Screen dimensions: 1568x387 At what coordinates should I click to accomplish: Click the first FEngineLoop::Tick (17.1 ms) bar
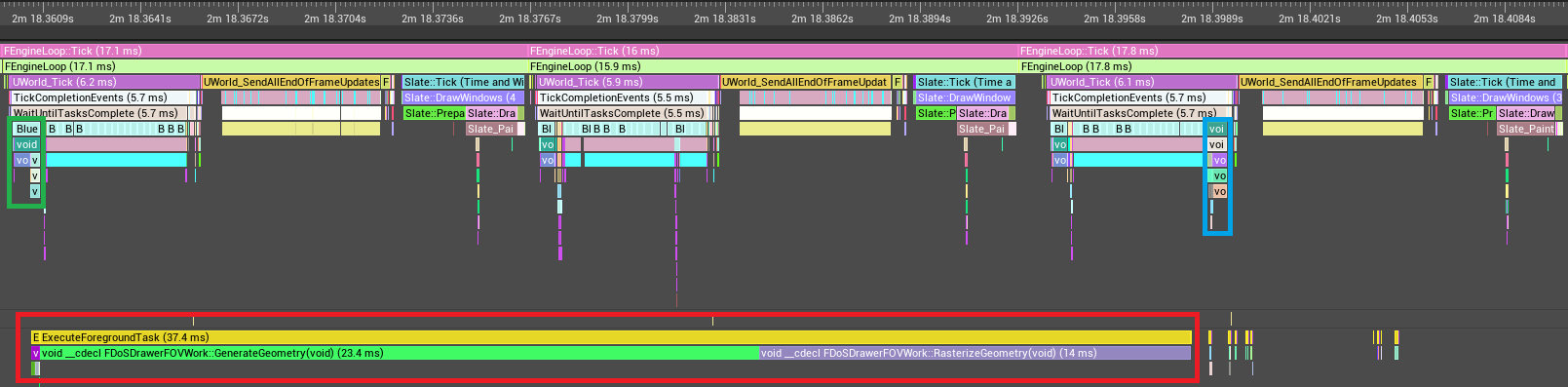pyautogui.click(x=264, y=51)
